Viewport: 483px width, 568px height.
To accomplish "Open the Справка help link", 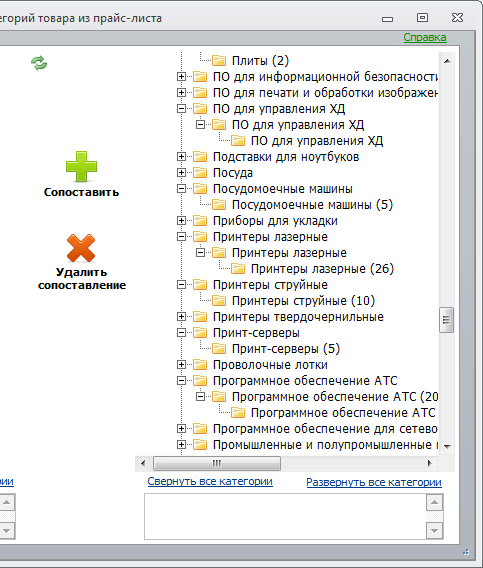I will coord(425,37).
